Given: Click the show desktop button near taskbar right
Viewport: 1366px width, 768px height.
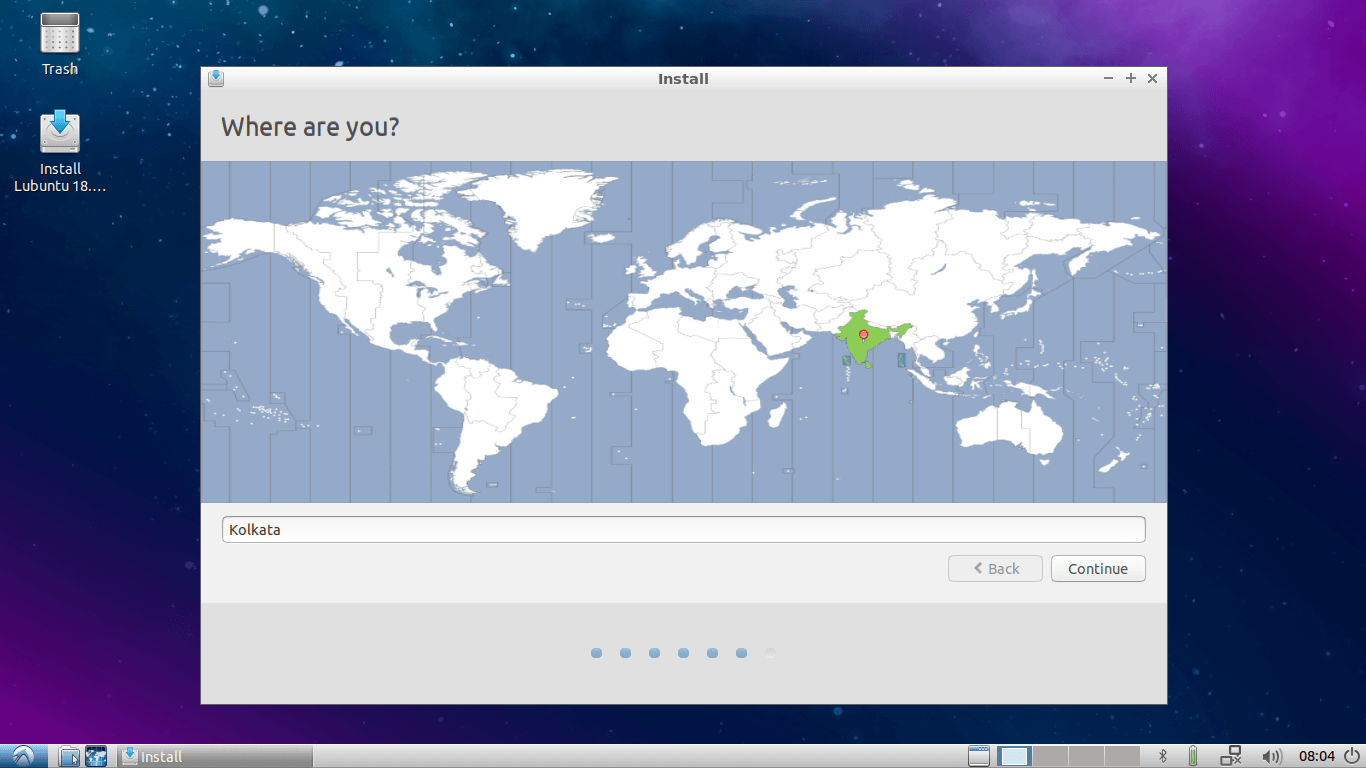Looking at the screenshot, I should 978,756.
